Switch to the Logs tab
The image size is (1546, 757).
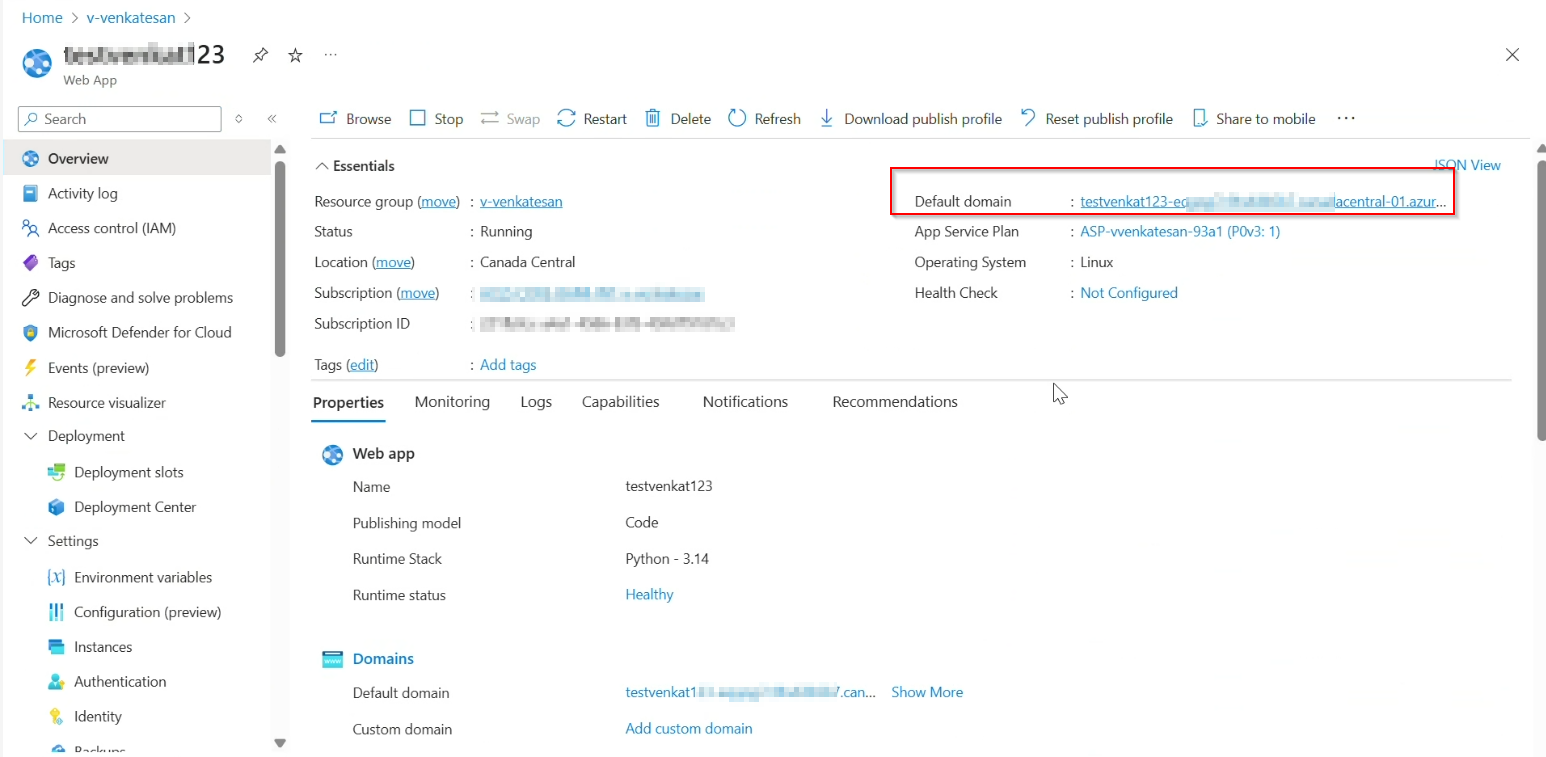point(536,401)
